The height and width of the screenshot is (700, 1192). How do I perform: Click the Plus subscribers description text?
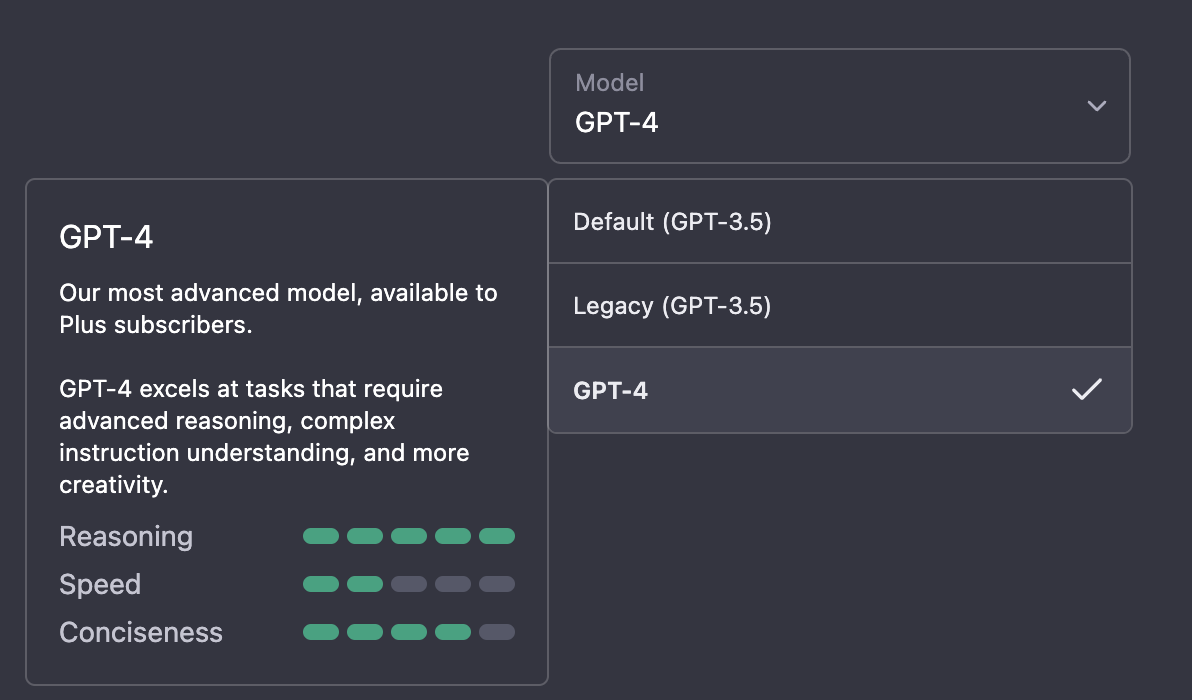(x=279, y=306)
